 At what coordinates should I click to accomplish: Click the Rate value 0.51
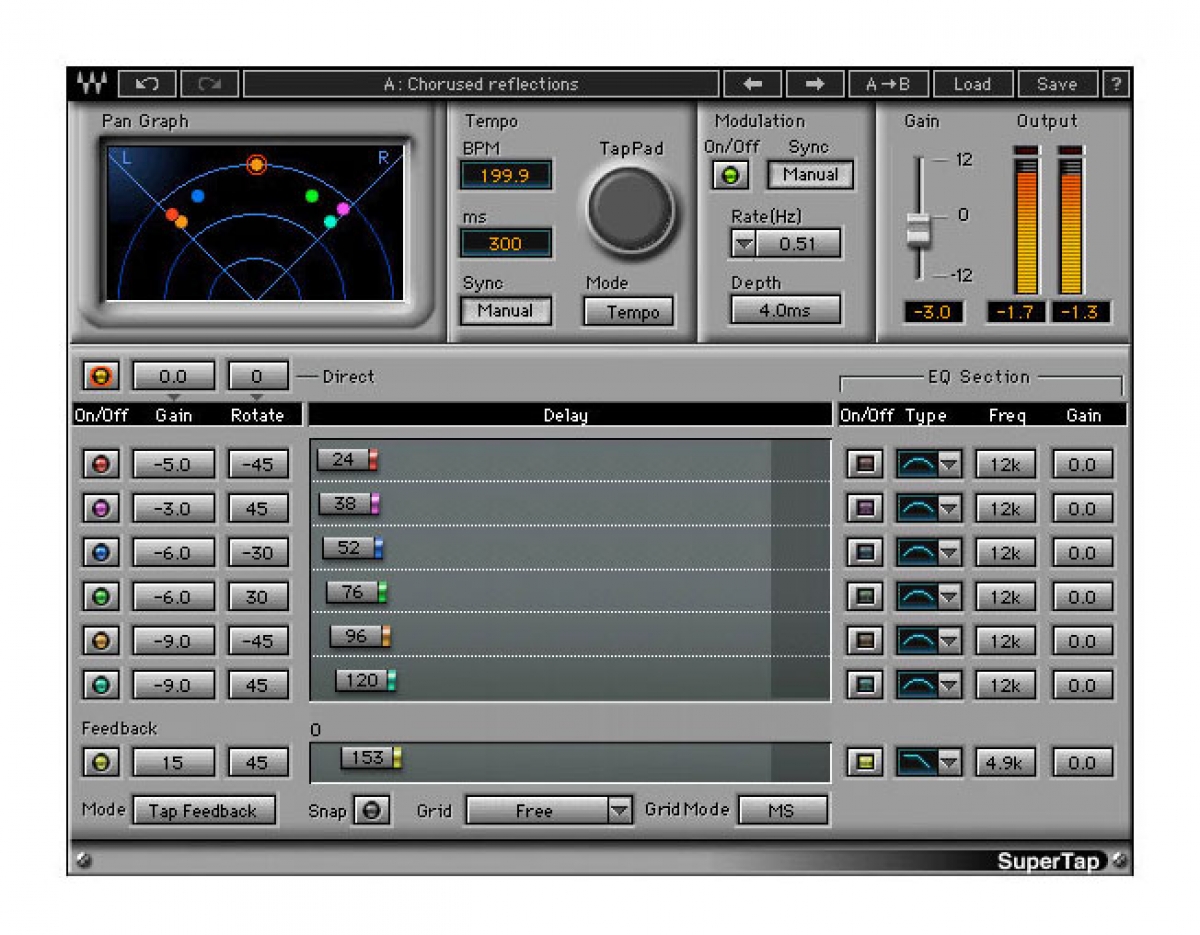pos(797,243)
